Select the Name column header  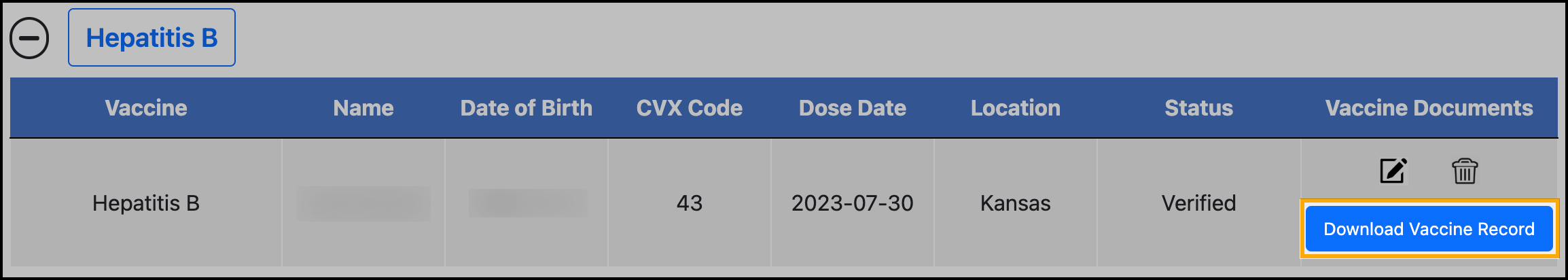(x=363, y=108)
